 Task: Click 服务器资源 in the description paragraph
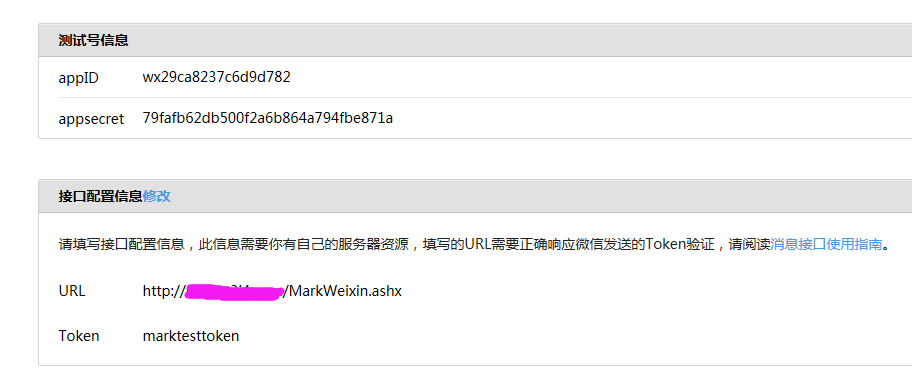tap(372, 244)
